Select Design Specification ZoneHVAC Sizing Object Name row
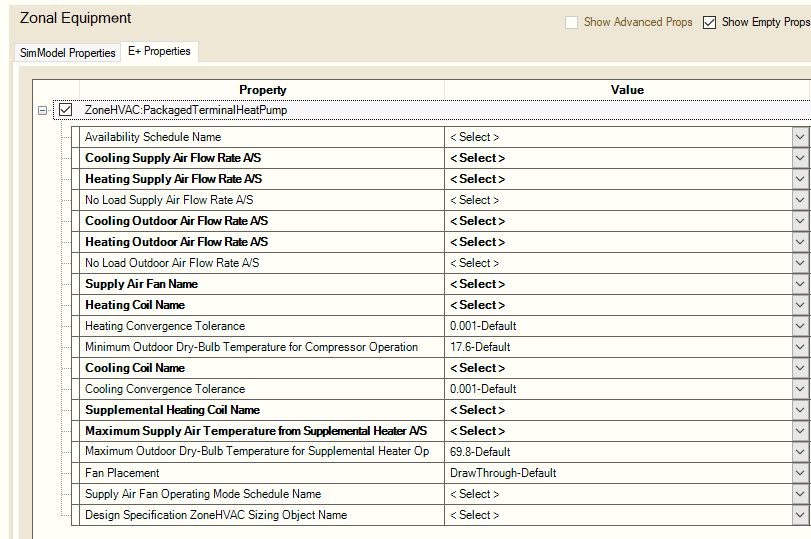 [x=216, y=515]
